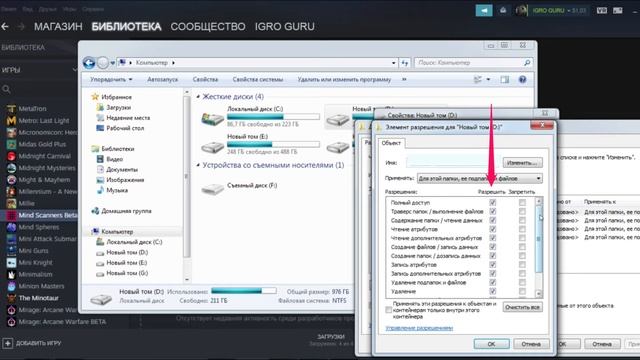Click the library search magnifier icon
This screenshot has height=360, width=640.
coord(6,89)
